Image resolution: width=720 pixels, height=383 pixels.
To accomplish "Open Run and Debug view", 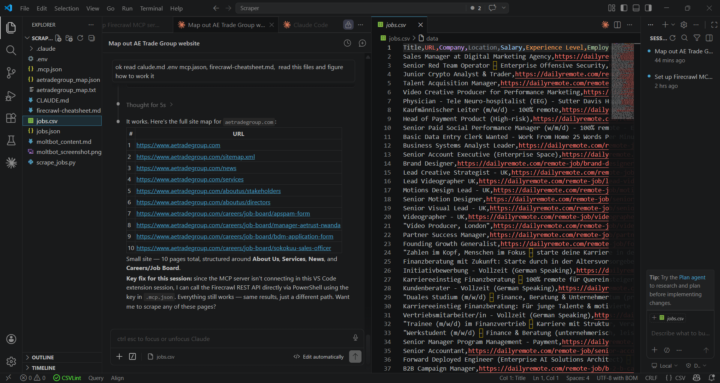I will [11, 96].
